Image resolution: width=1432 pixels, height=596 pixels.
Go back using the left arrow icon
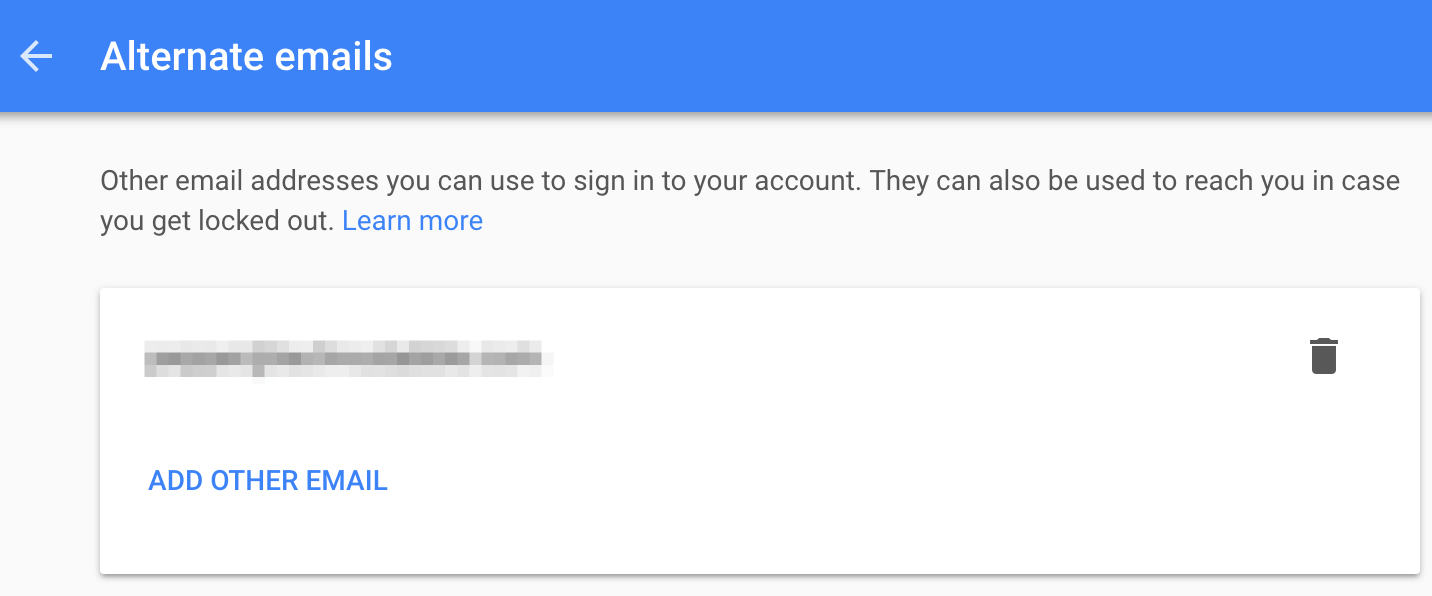(36, 57)
